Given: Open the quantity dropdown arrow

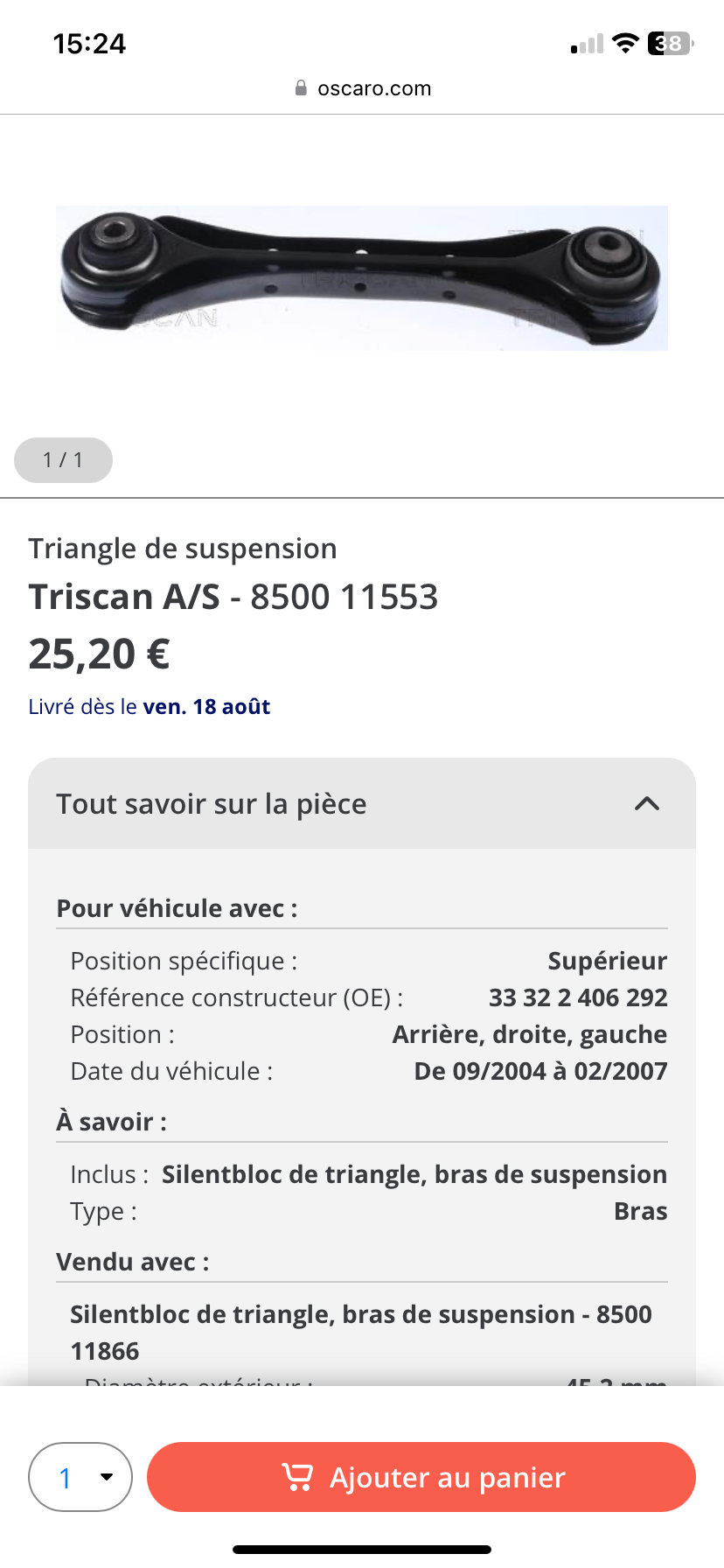Looking at the screenshot, I should coord(107,1477).
